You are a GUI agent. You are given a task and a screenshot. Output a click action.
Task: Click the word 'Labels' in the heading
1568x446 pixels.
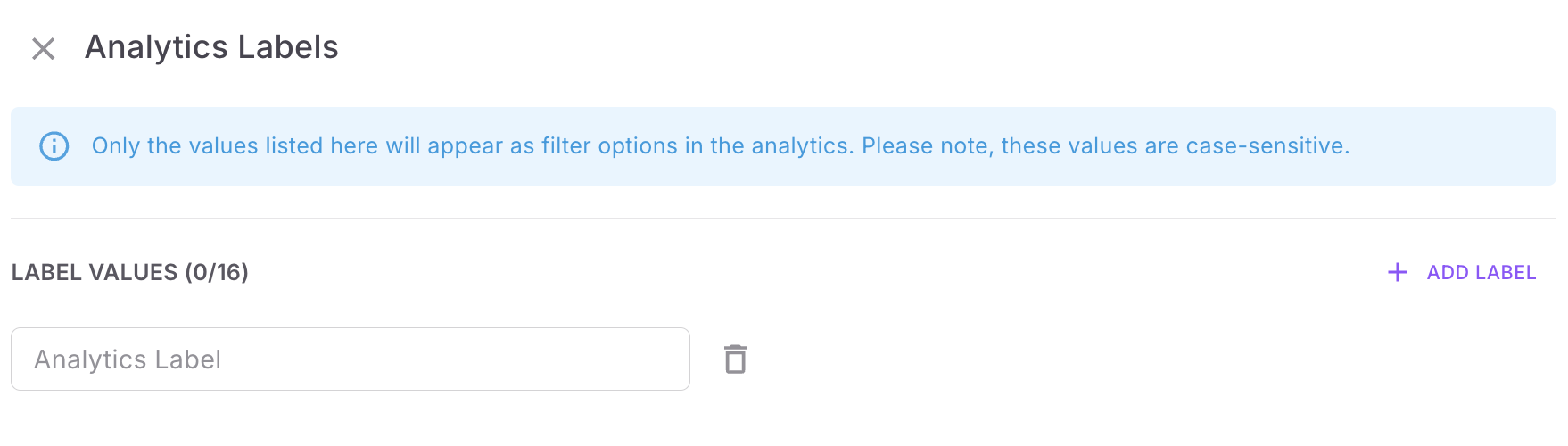click(288, 47)
